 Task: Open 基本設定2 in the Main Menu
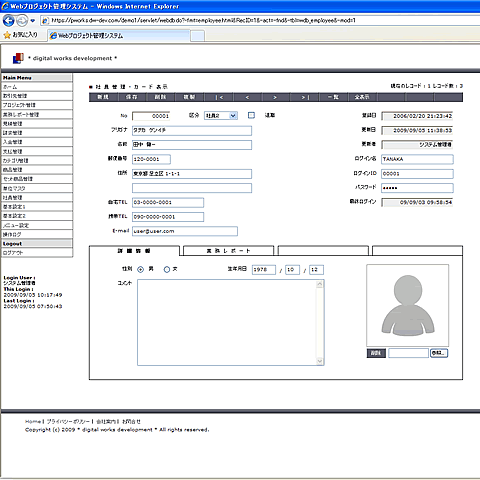click(37, 216)
